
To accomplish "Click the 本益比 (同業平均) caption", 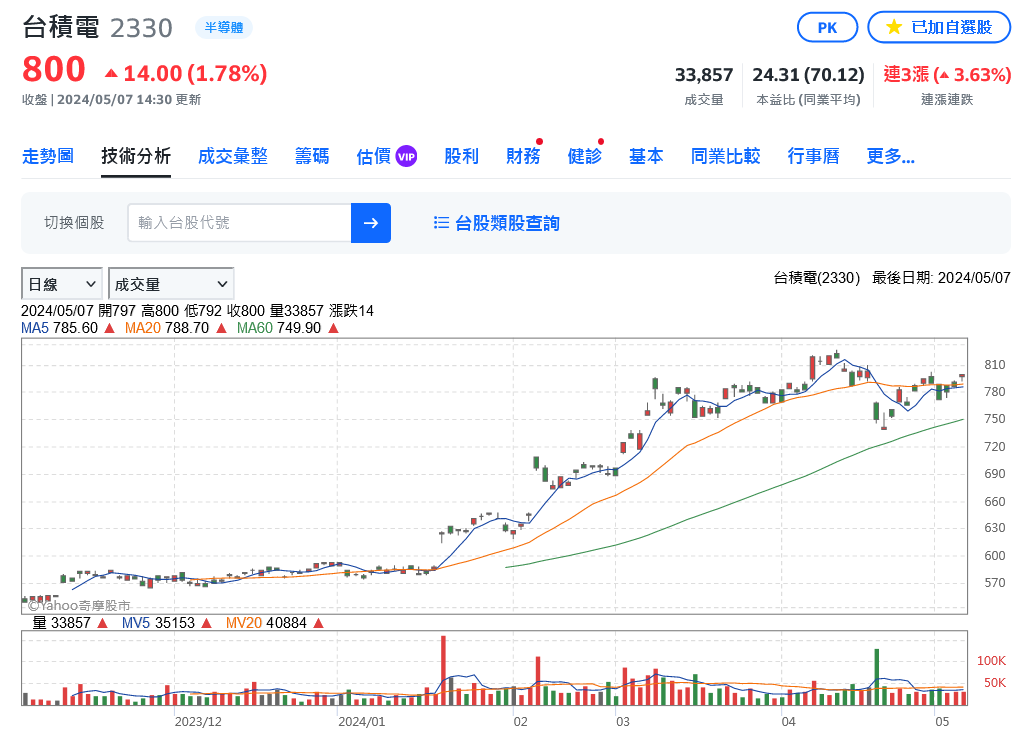I will coord(808,100).
